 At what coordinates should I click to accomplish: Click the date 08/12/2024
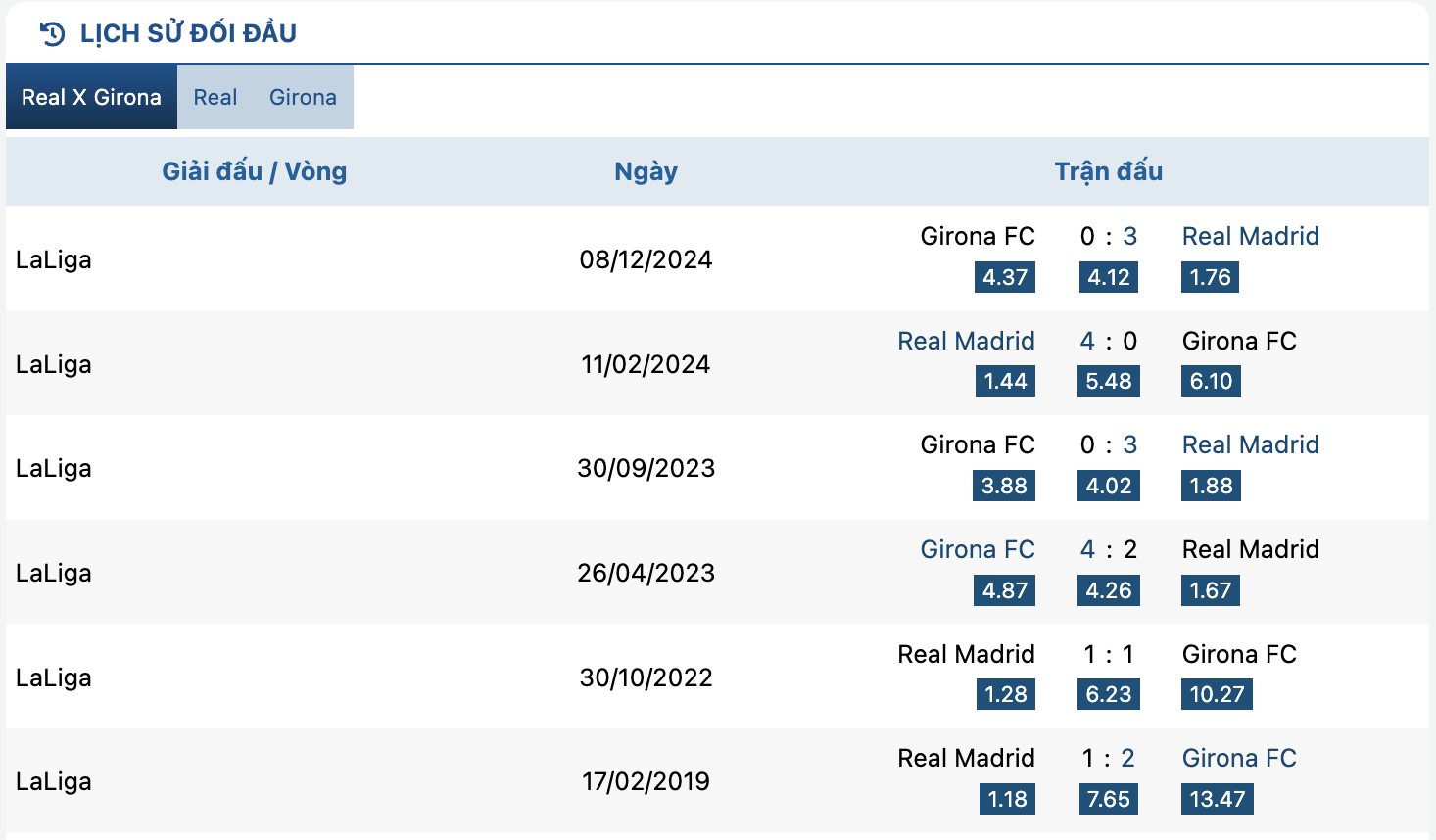[x=646, y=259]
